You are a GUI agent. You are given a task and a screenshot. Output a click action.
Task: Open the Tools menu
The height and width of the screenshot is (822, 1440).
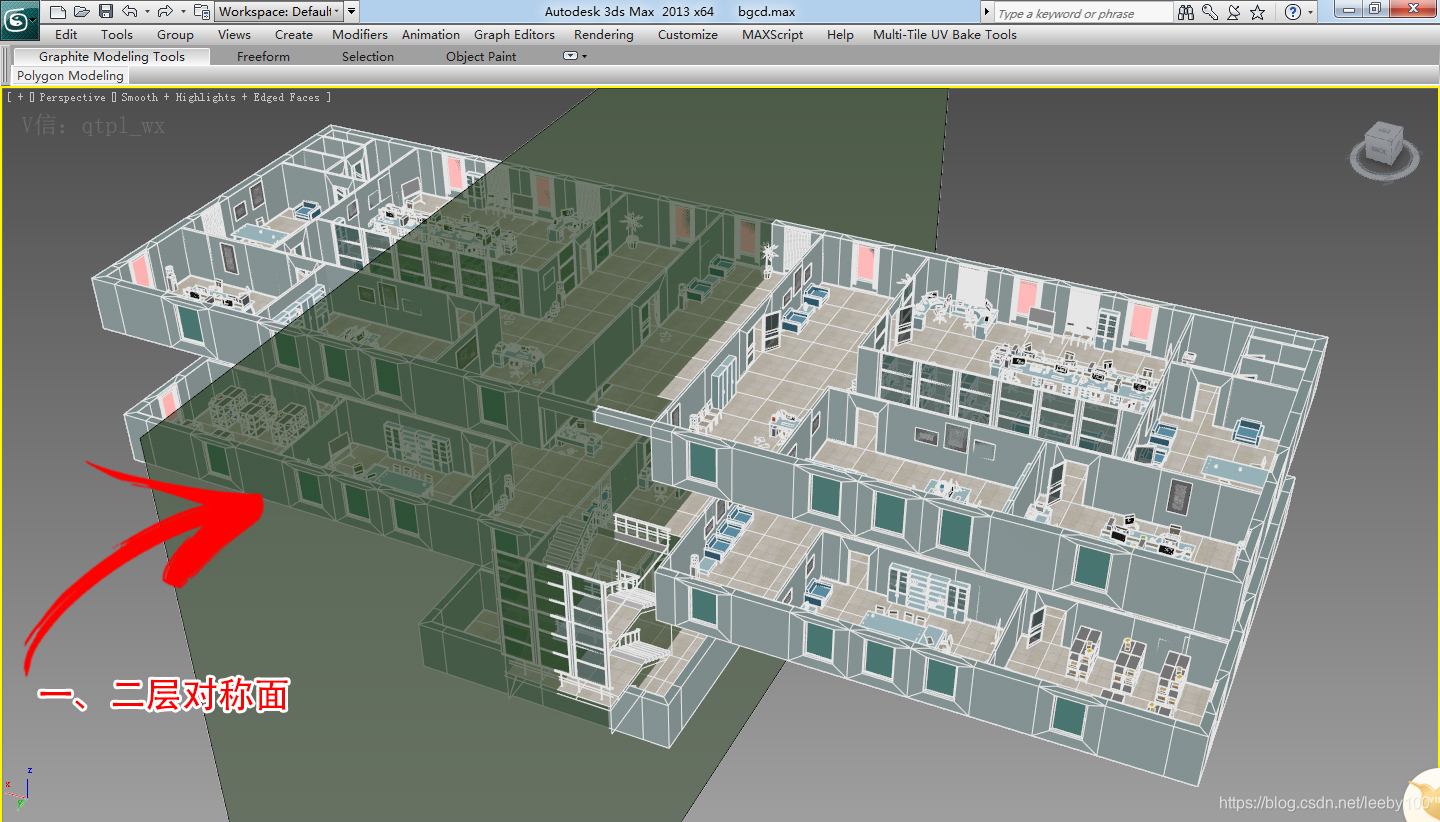117,34
